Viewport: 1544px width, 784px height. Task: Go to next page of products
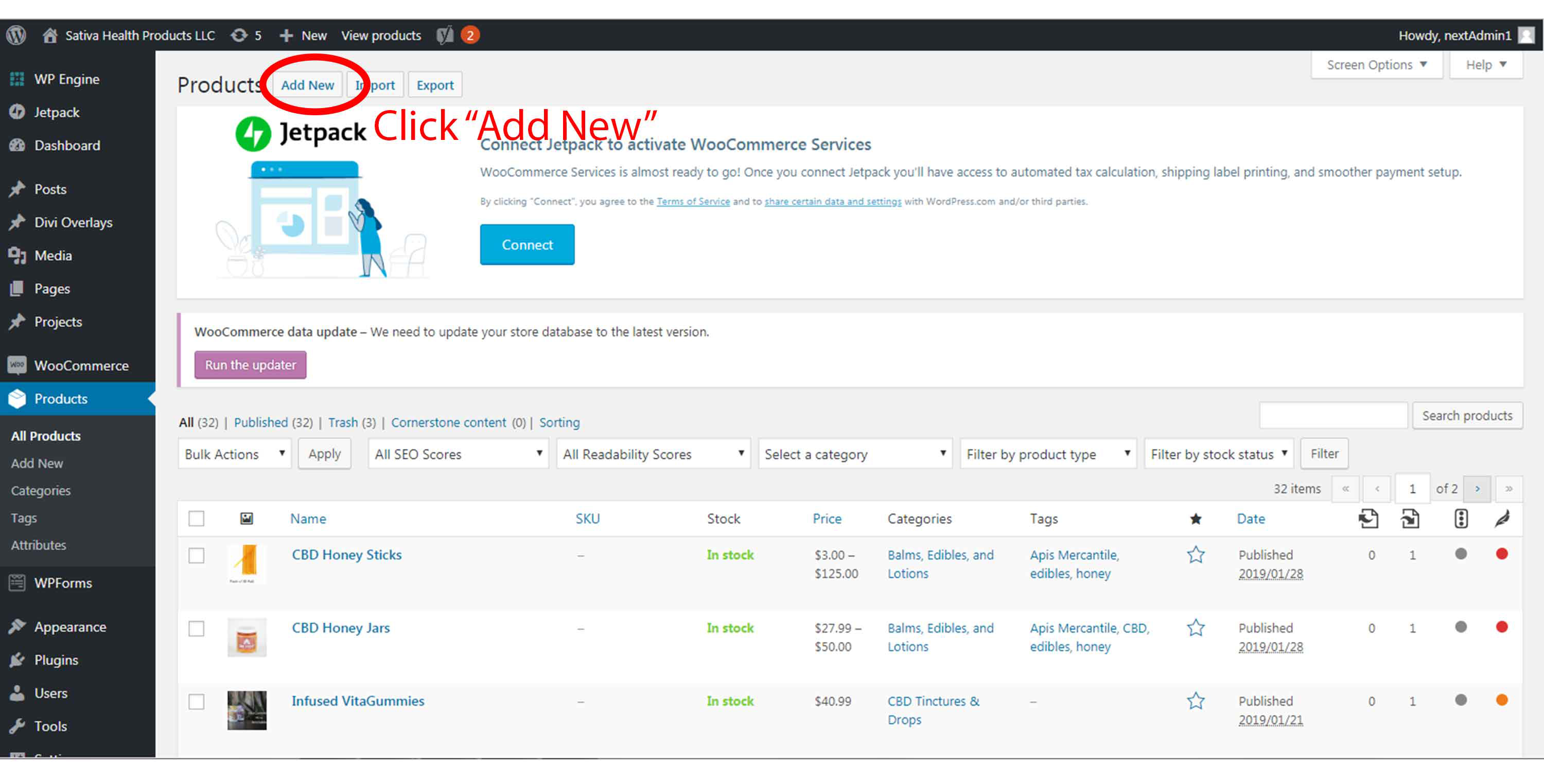point(1478,489)
